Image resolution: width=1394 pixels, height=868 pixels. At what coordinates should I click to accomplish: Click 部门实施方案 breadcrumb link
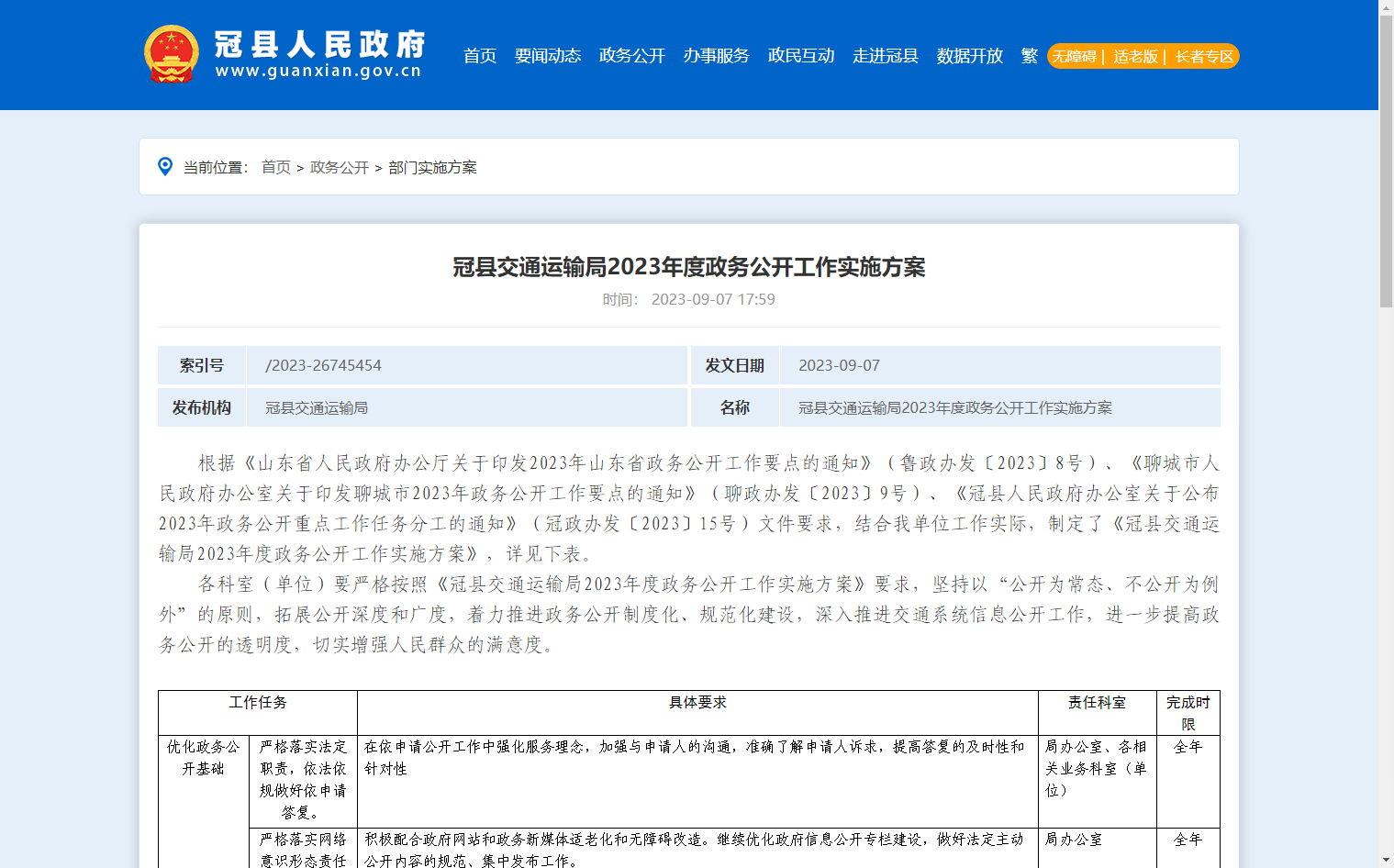tap(432, 167)
